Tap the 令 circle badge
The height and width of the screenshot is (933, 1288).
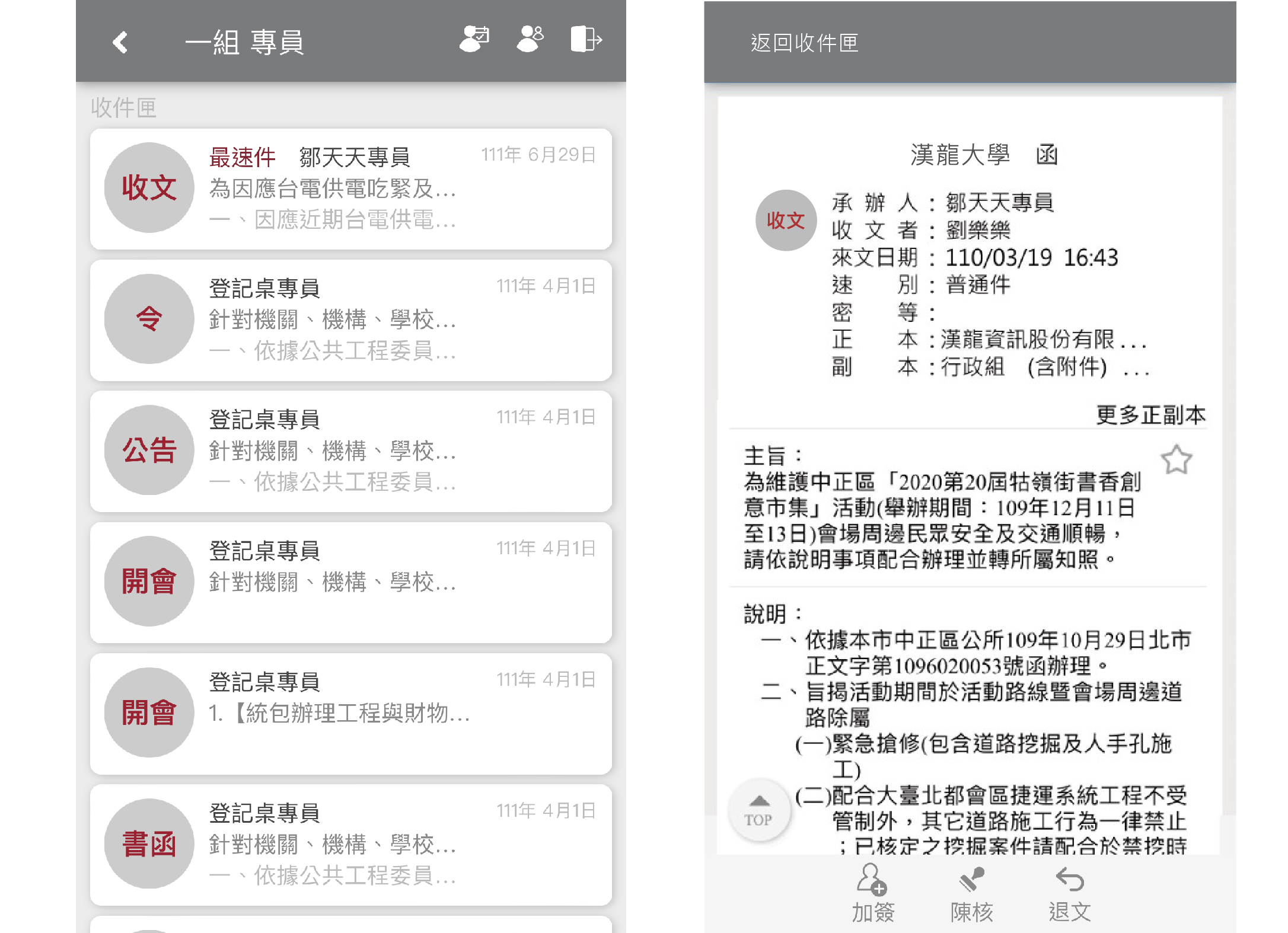click(x=149, y=319)
